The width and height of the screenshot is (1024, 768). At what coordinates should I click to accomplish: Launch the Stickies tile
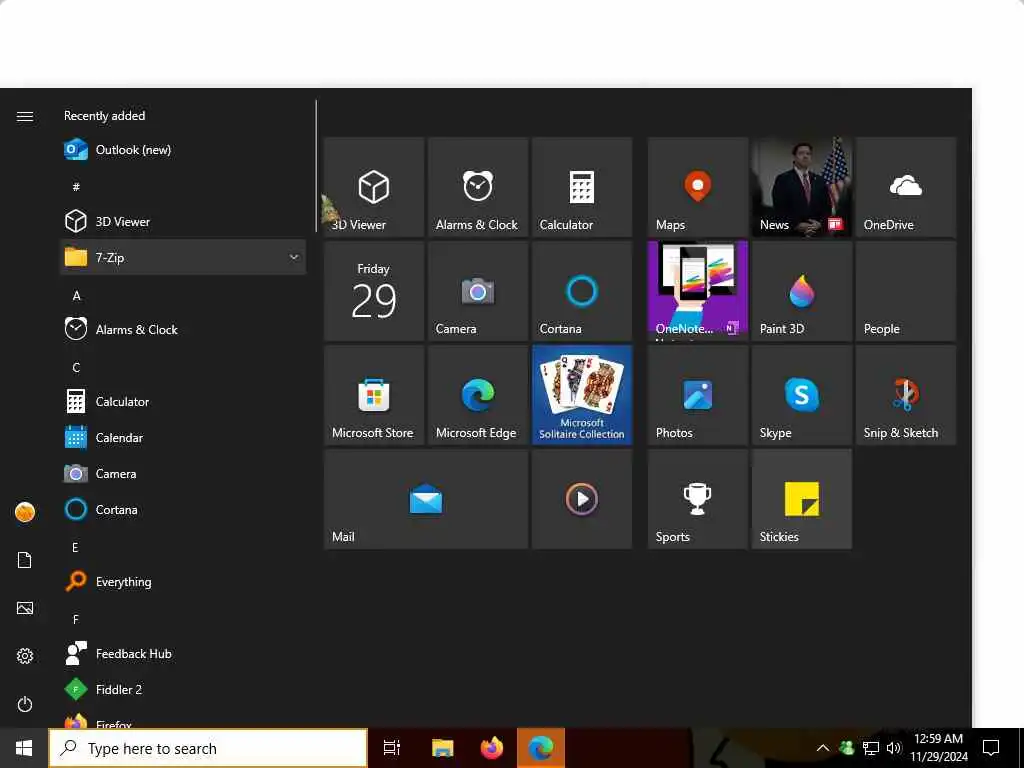click(801, 499)
